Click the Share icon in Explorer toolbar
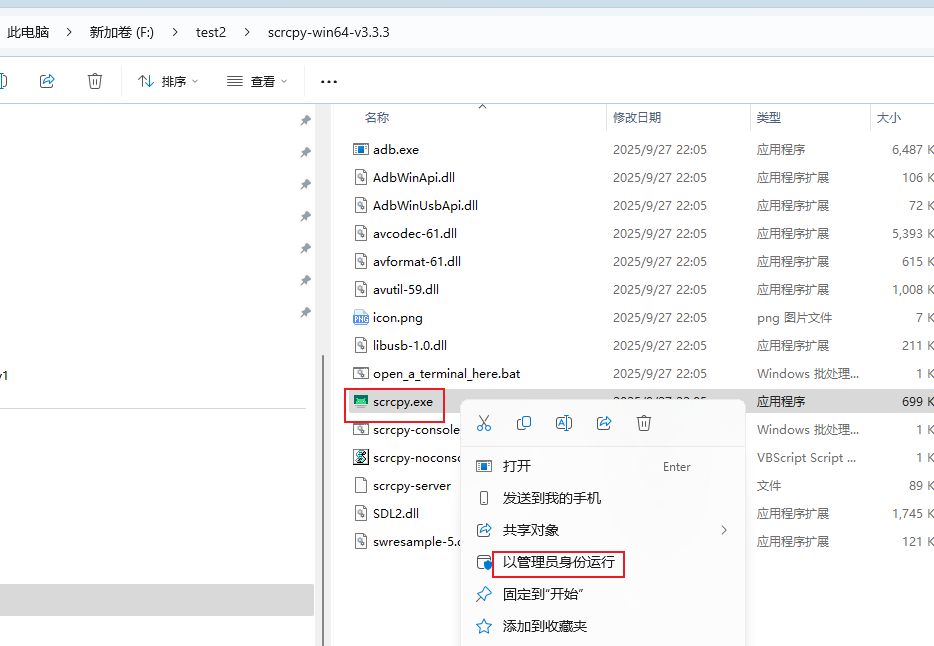The height and width of the screenshot is (646, 934). click(47, 81)
